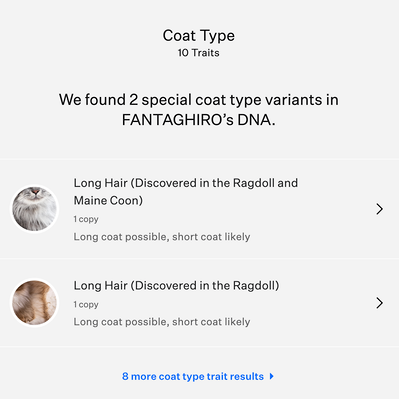
Task: Select the word Ragdoll in the second trait title
Action: [253, 286]
